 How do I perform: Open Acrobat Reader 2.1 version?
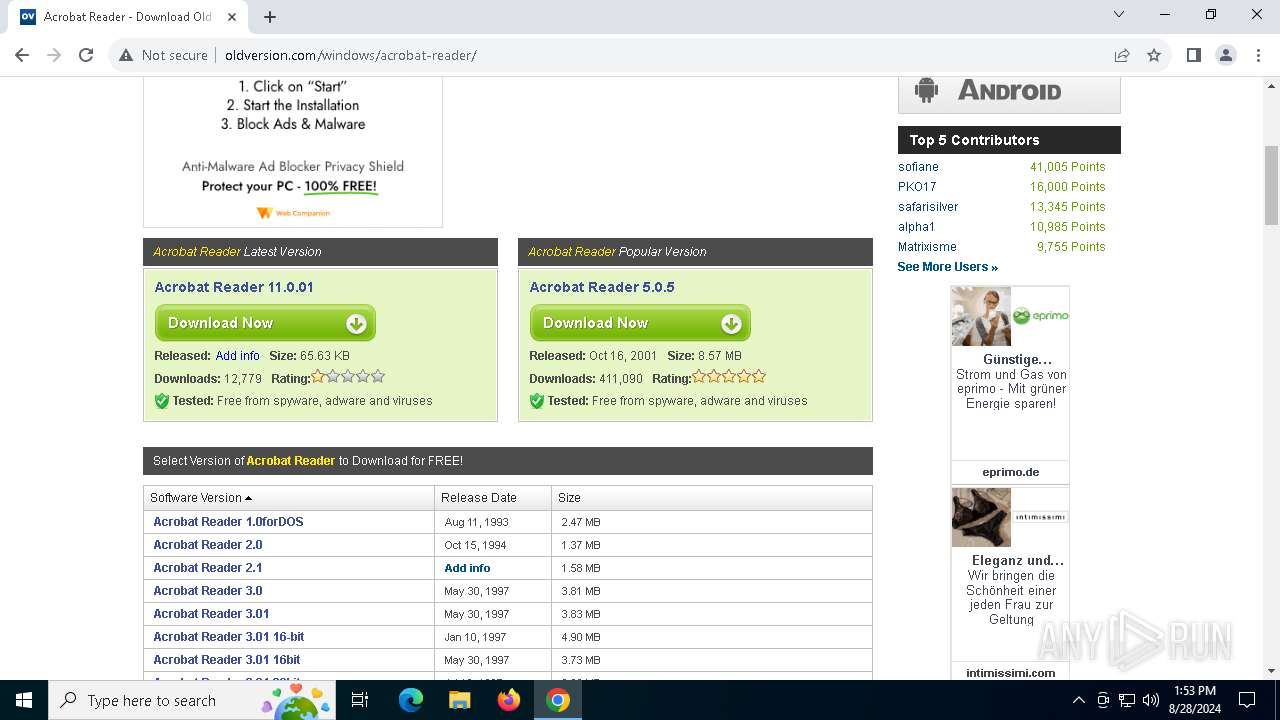[x=208, y=568]
